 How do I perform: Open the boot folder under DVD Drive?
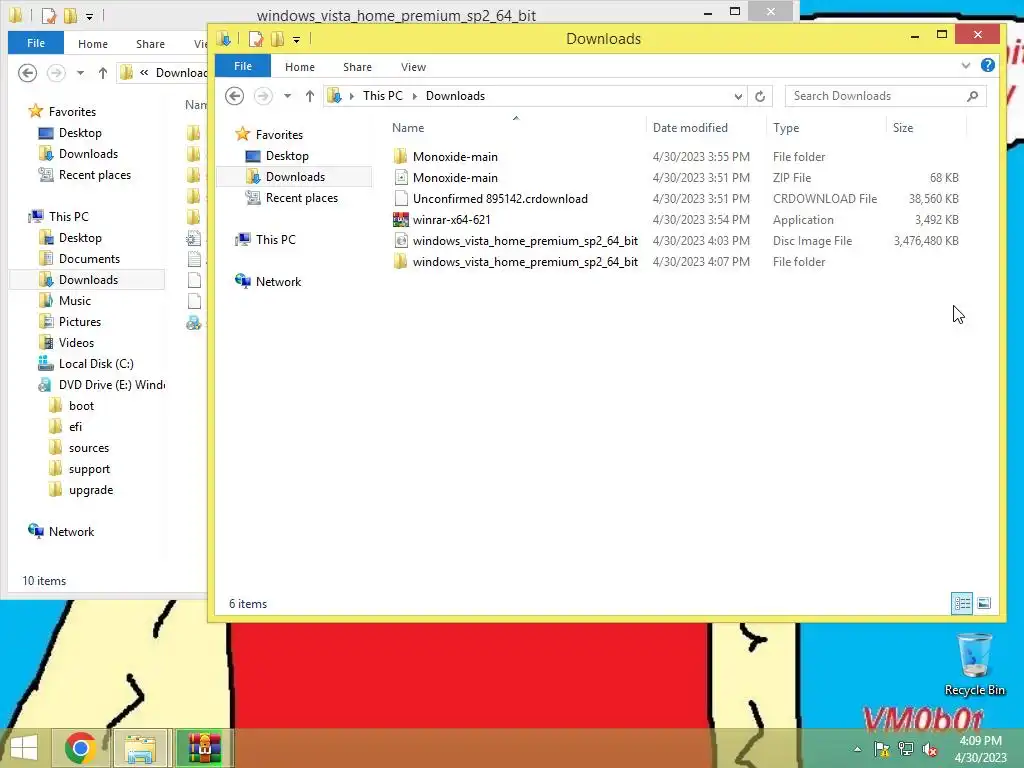pos(81,406)
